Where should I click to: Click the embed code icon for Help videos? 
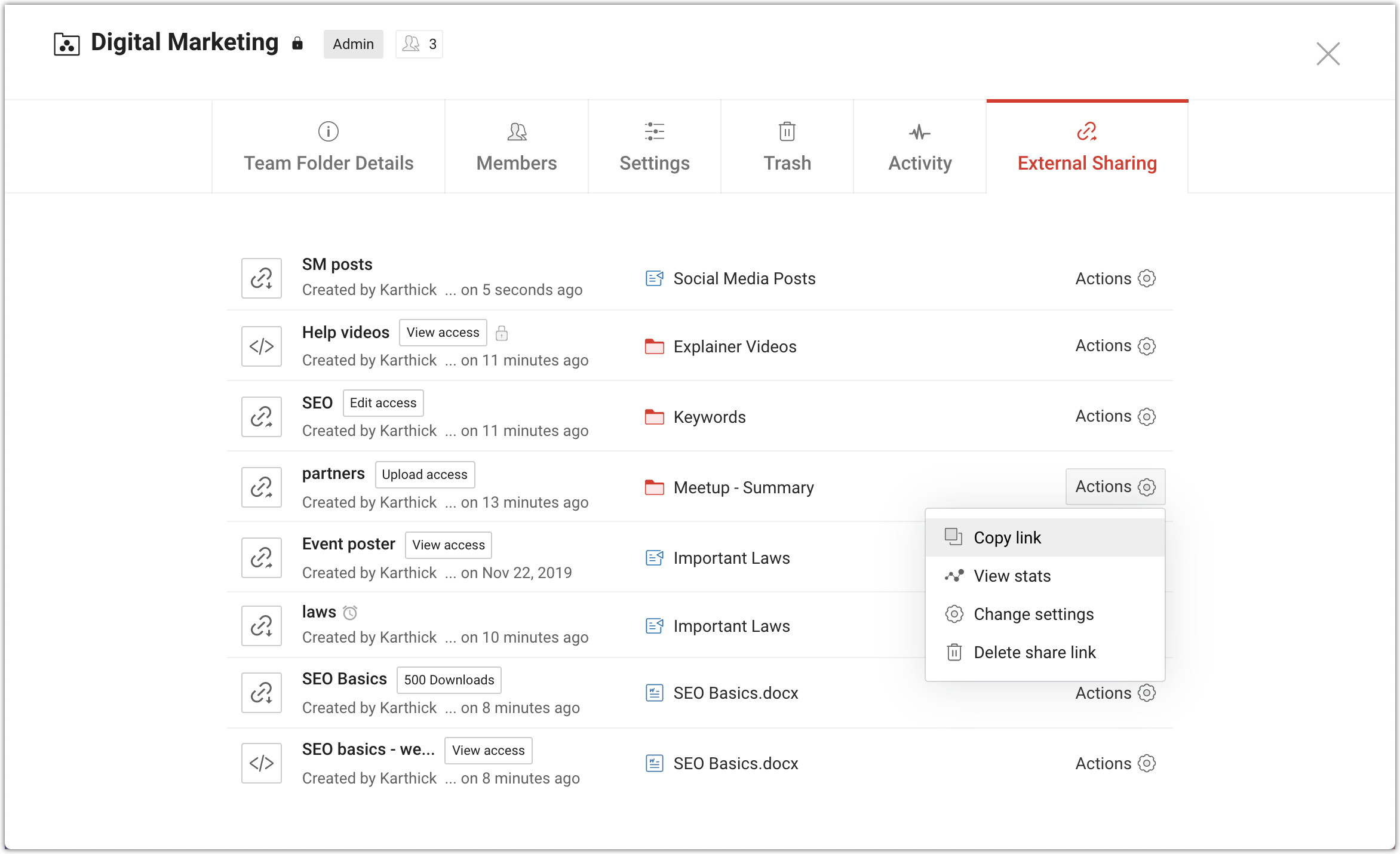pos(262,346)
